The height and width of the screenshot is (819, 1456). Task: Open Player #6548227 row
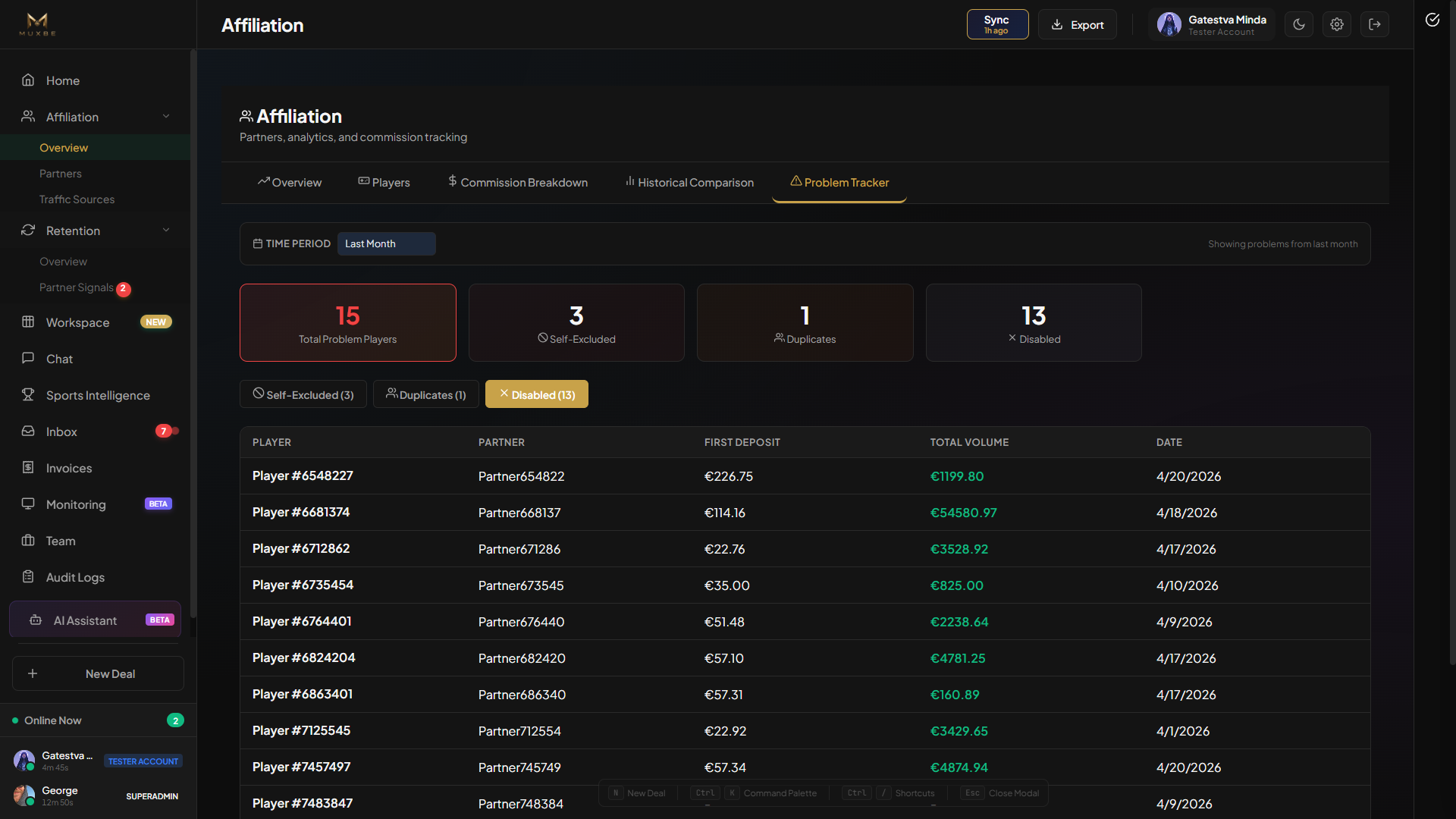805,476
